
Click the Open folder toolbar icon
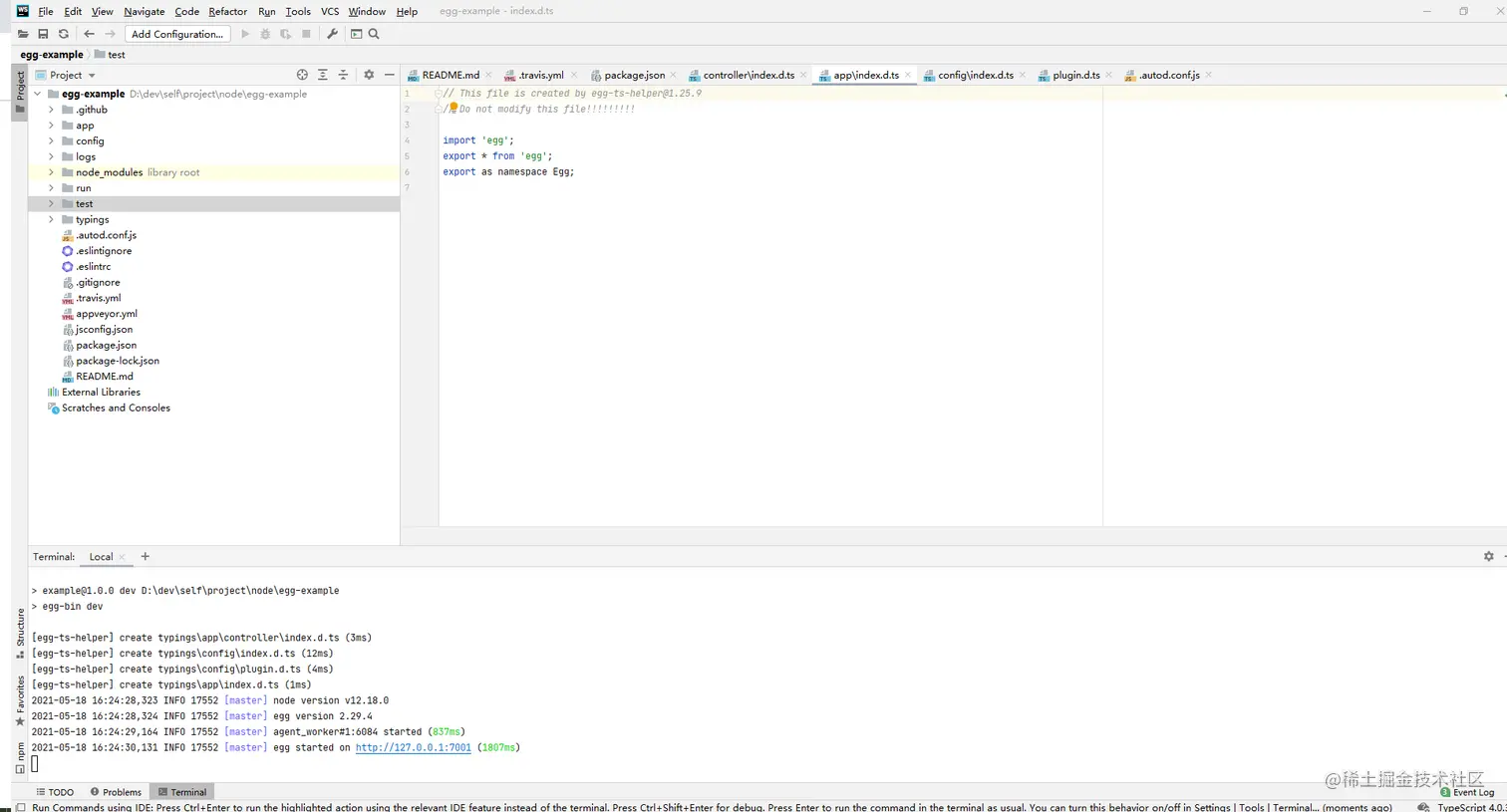coord(23,34)
